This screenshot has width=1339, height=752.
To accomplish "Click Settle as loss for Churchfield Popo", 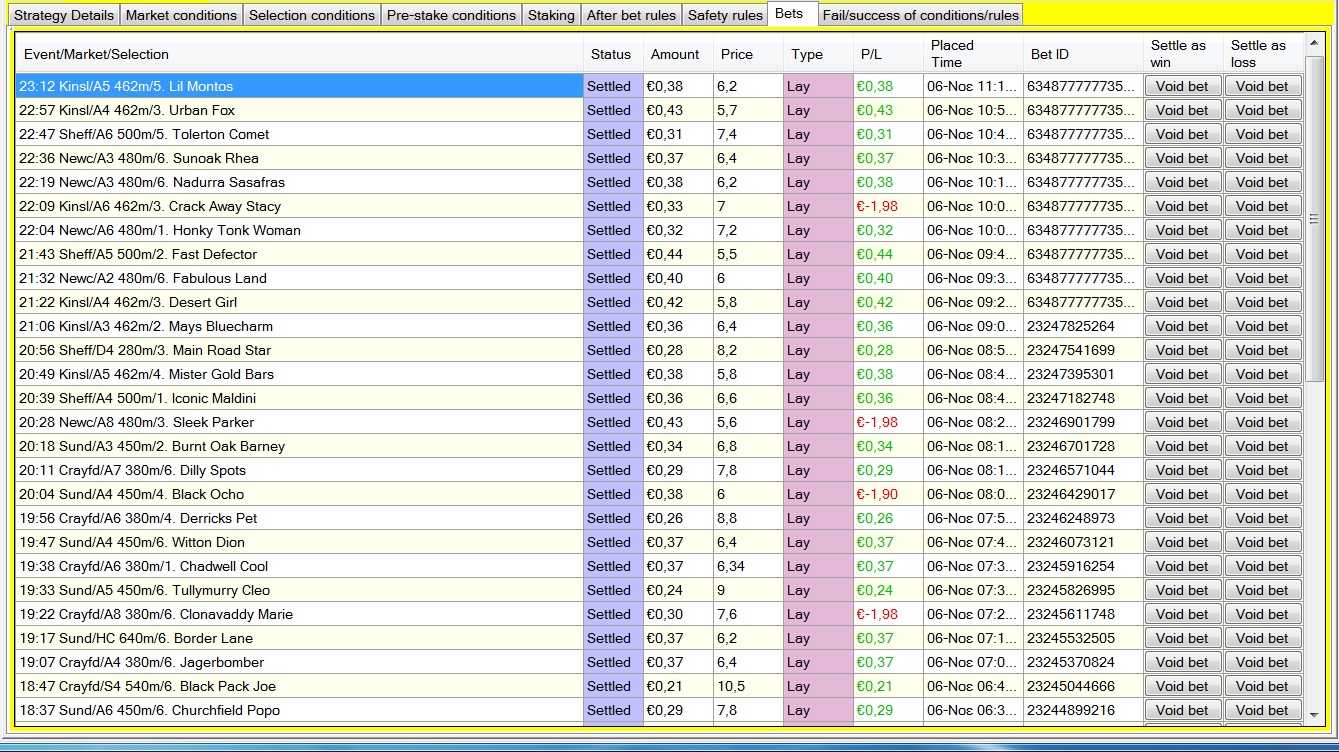I will [x=1263, y=710].
